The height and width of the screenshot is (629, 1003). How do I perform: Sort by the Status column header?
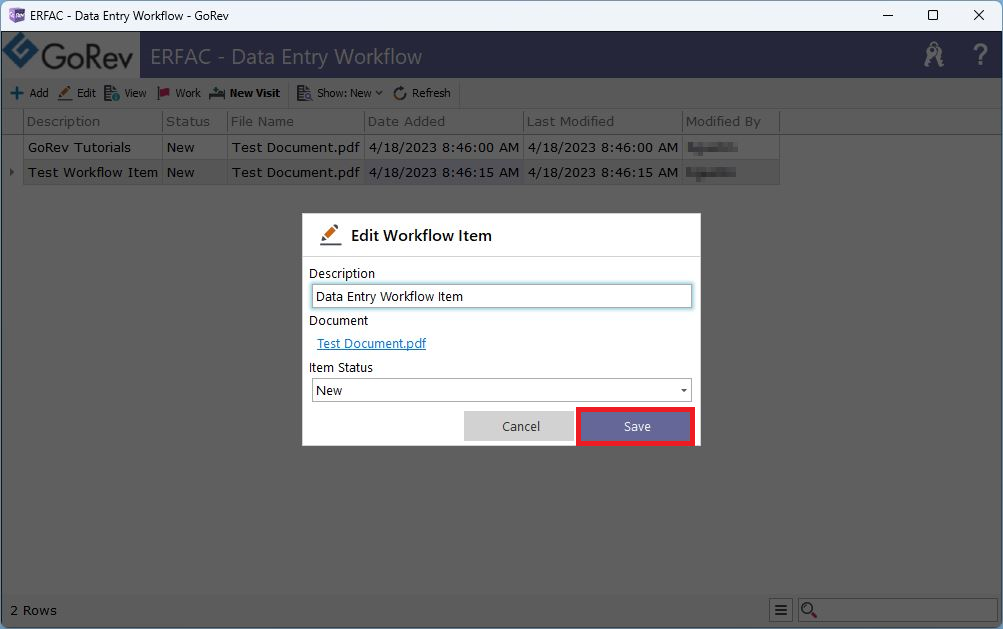[x=195, y=122]
